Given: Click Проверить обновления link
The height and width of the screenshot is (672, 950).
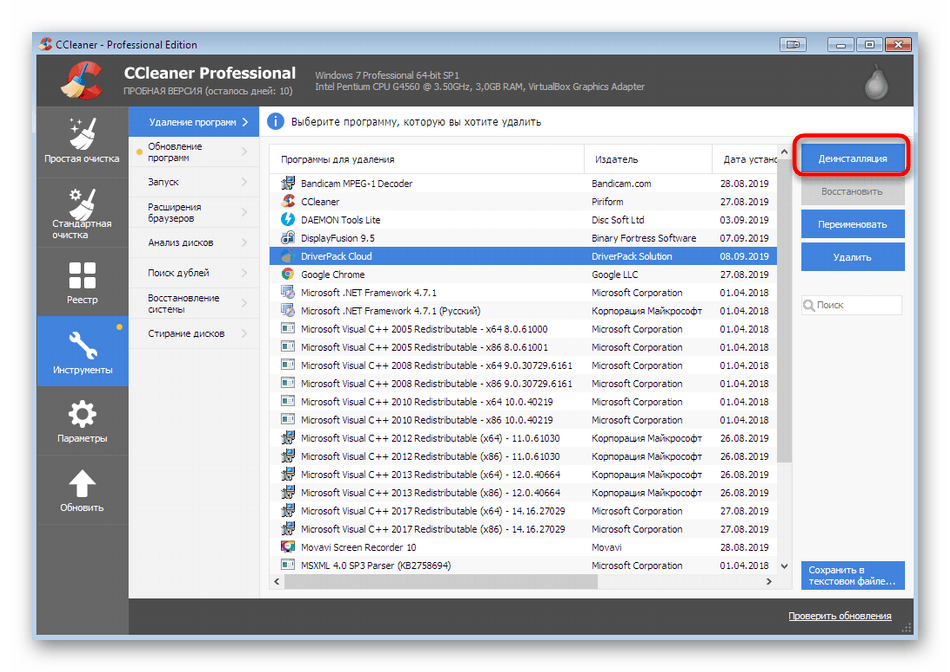Looking at the screenshot, I should click(x=839, y=616).
